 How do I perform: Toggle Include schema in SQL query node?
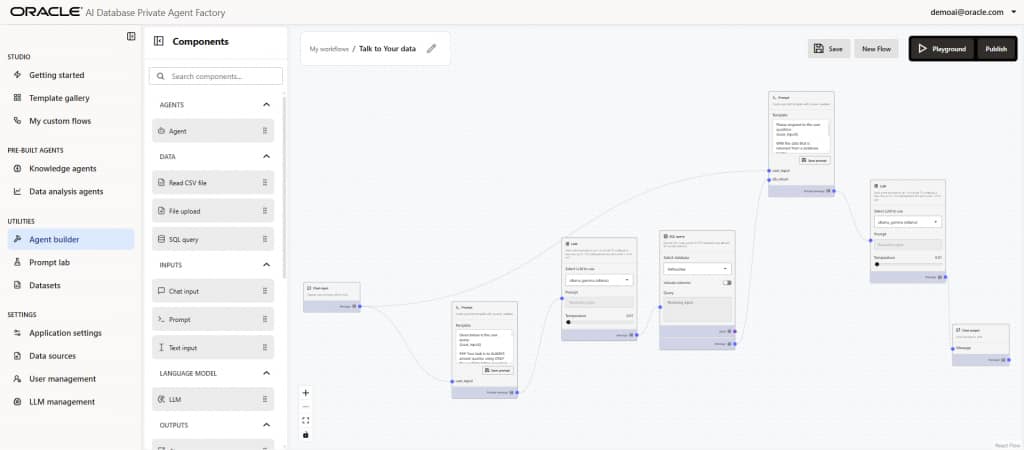click(x=727, y=283)
